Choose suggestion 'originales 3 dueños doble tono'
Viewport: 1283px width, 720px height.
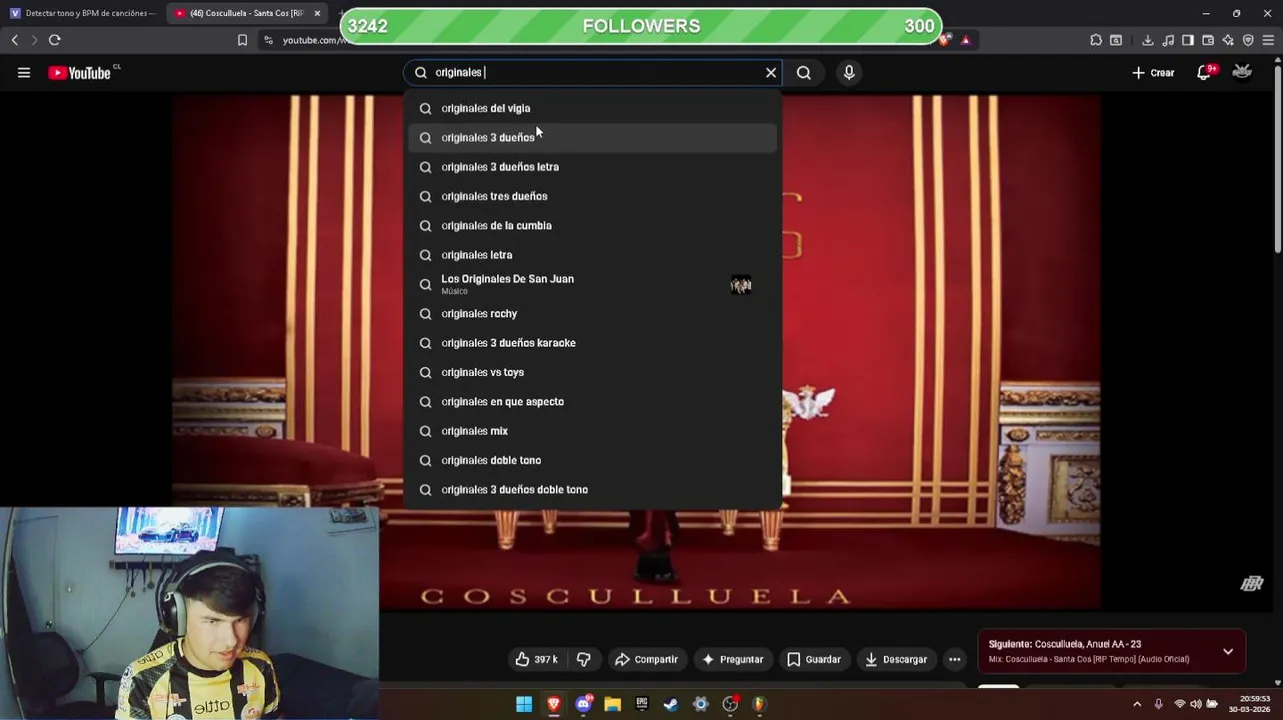point(593,489)
